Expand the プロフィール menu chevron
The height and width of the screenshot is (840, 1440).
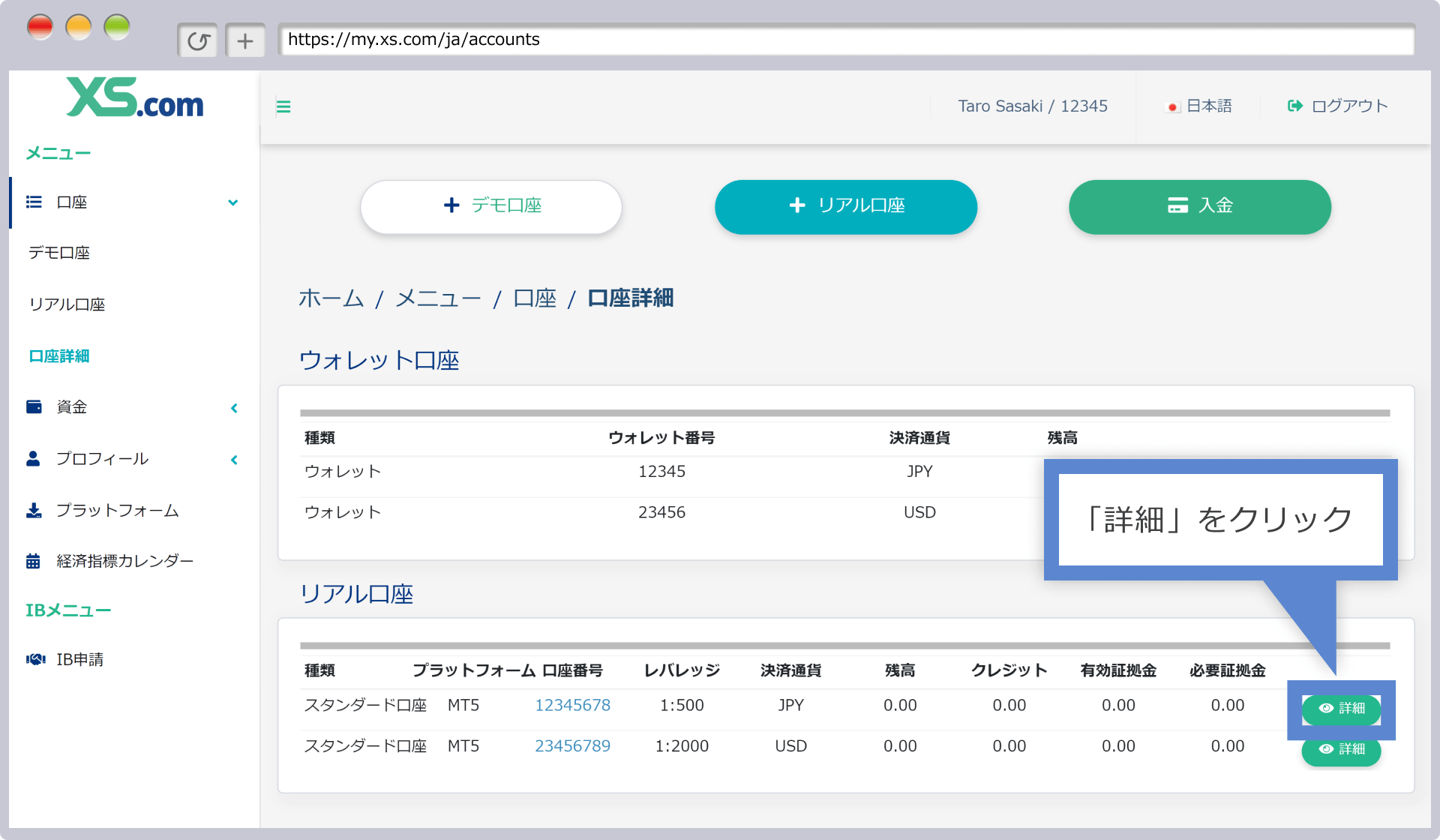coord(234,460)
